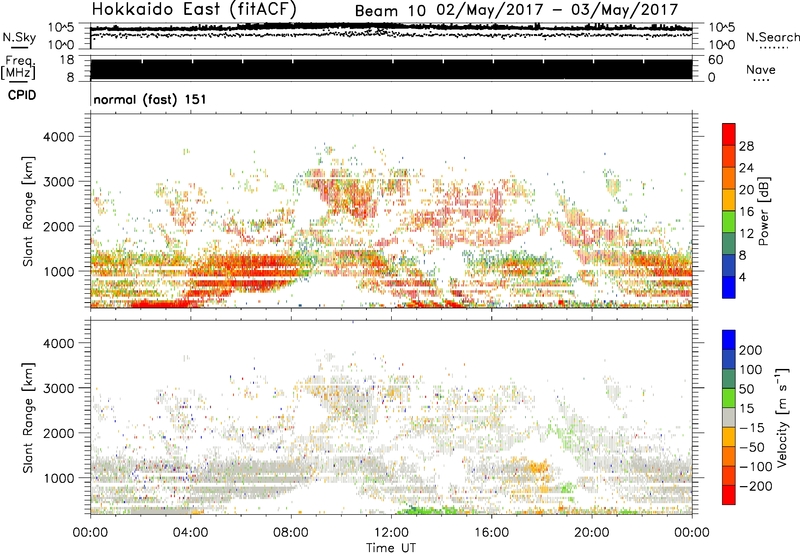Pick the gray segment of Velocity colorbar

[x=729, y=417]
